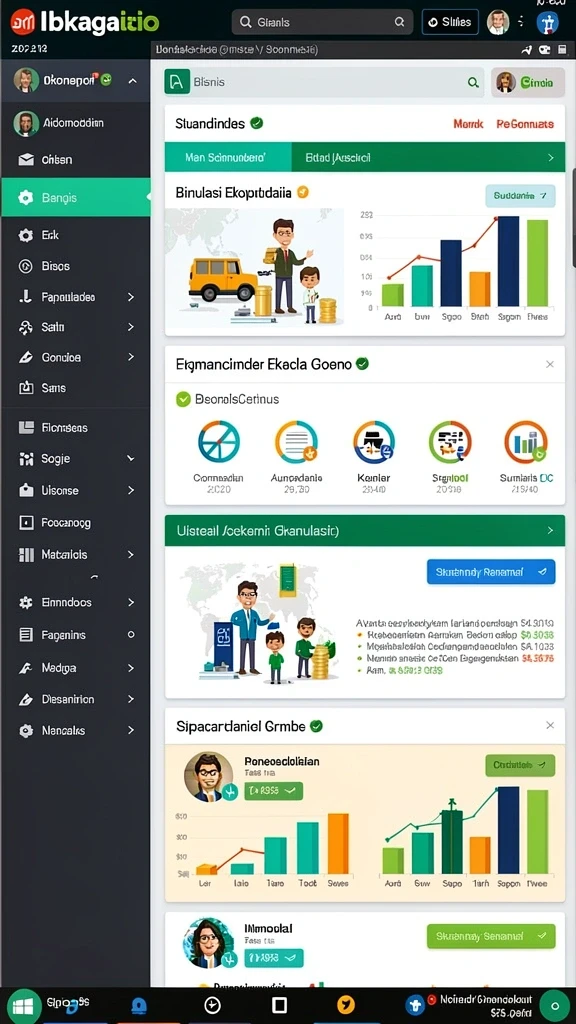The height and width of the screenshot is (1024, 576).
Task: Toggle the BeonalsCetinus green checkmark
Action: tap(184, 399)
